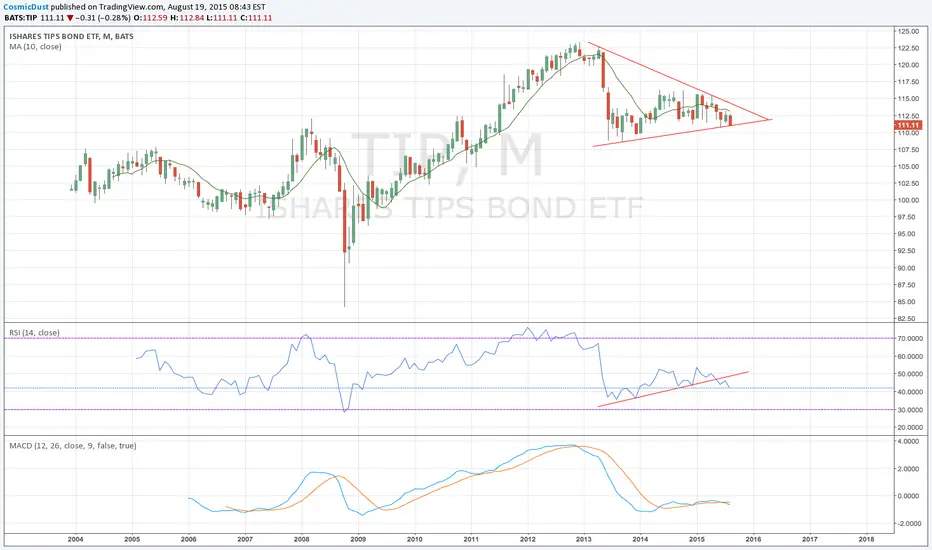Image resolution: width=932 pixels, height=550 pixels.
Task: Select the MA (10, close) indicator label
Action: point(35,46)
